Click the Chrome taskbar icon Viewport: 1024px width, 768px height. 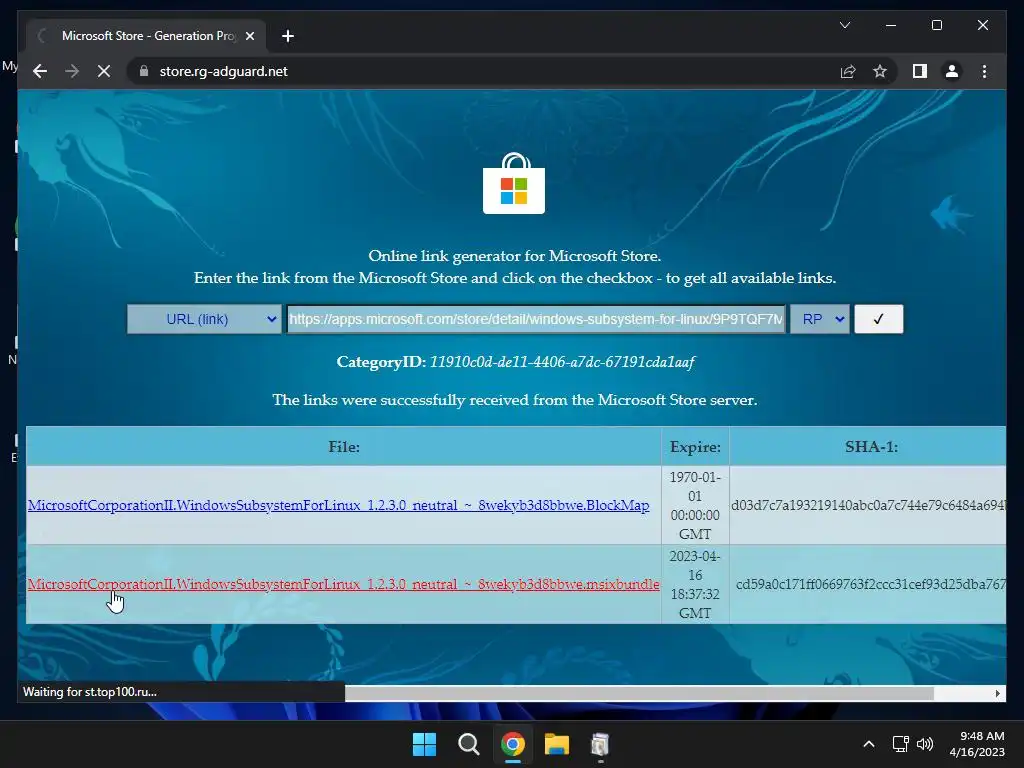coord(513,744)
